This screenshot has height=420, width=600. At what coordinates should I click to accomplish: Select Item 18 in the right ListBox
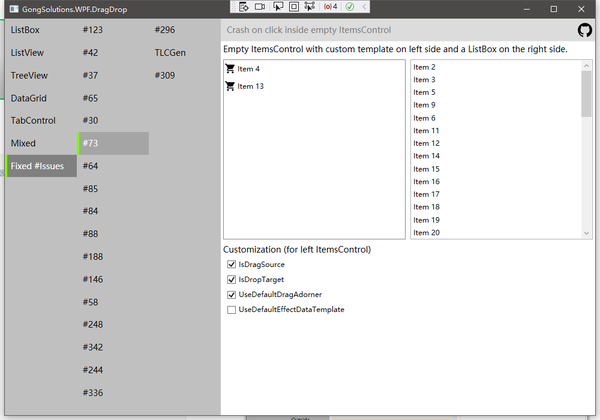coord(496,207)
